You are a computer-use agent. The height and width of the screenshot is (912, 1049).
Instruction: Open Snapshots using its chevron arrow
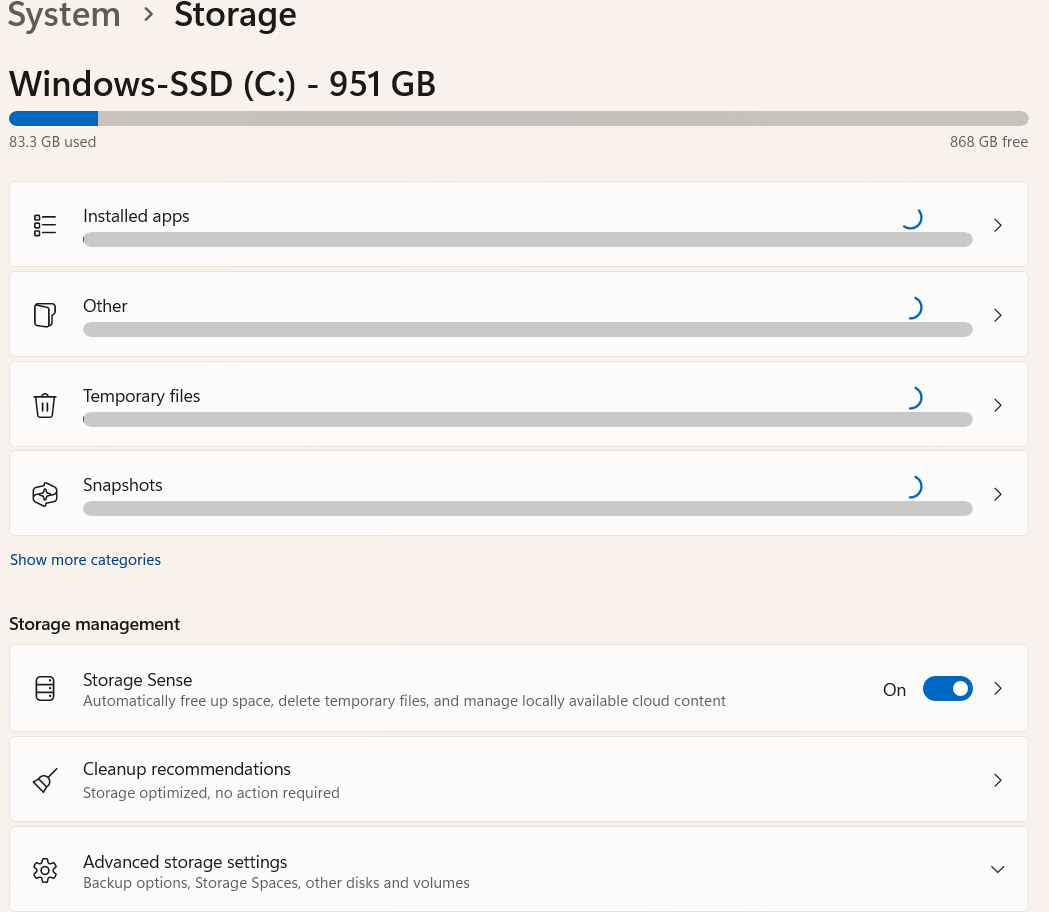(997, 495)
